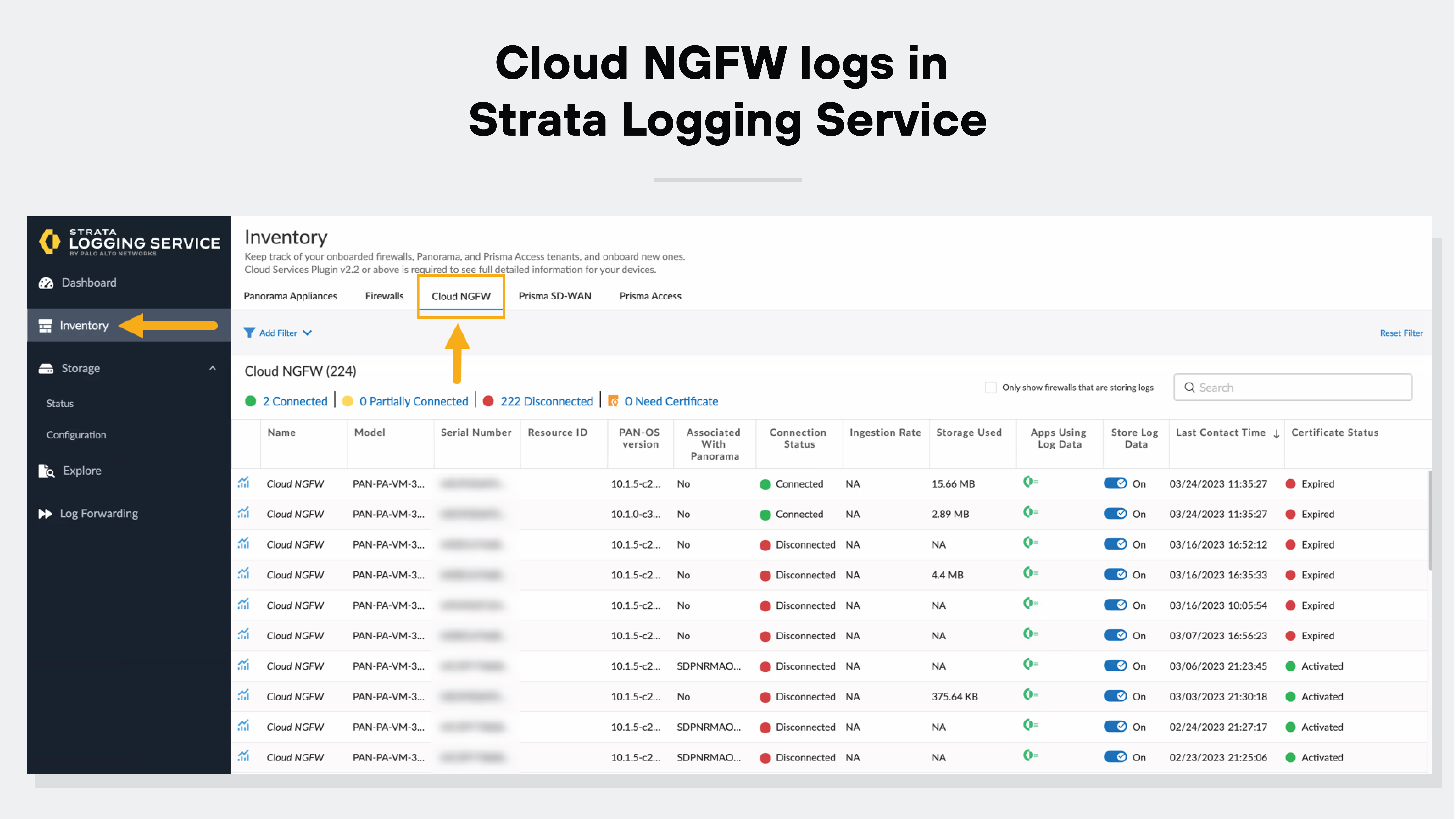Open Explore from the sidebar
1456x819 pixels.
point(82,470)
